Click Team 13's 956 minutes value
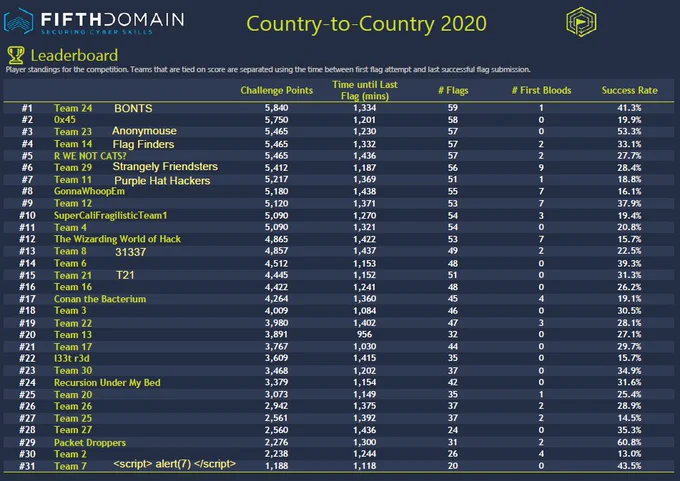This screenshot has height=481, width=680. pos(364,334)
